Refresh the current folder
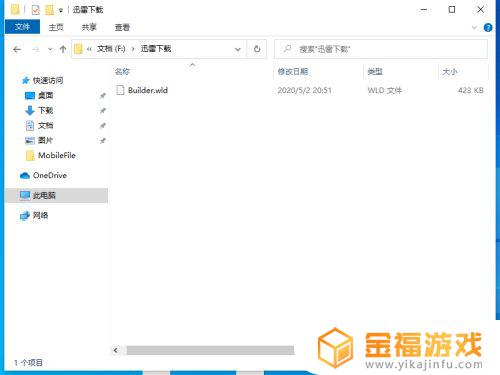The image size is (500, 375). (x=257, y=49)
